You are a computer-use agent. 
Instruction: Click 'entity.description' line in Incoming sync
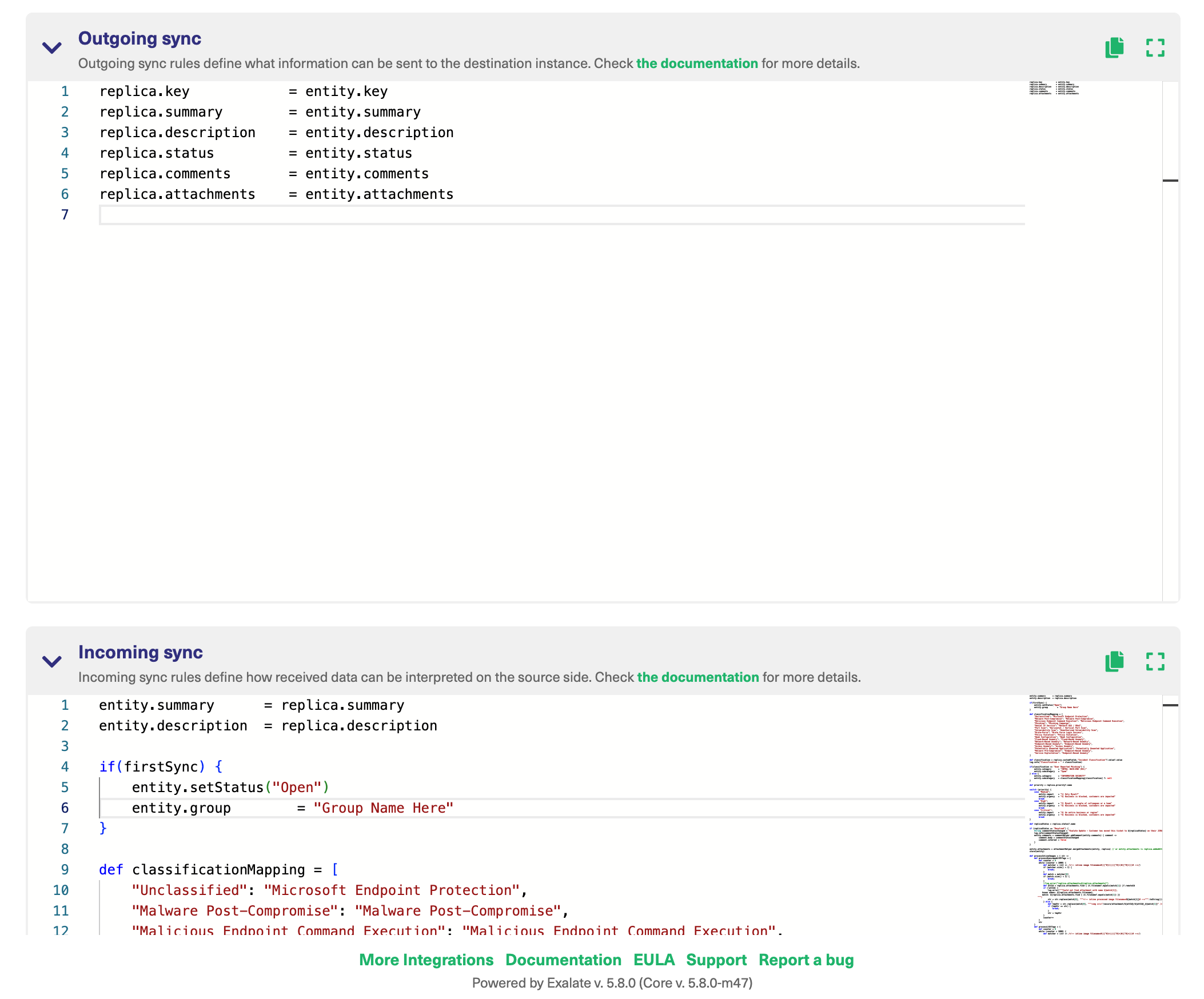(268, 726)
